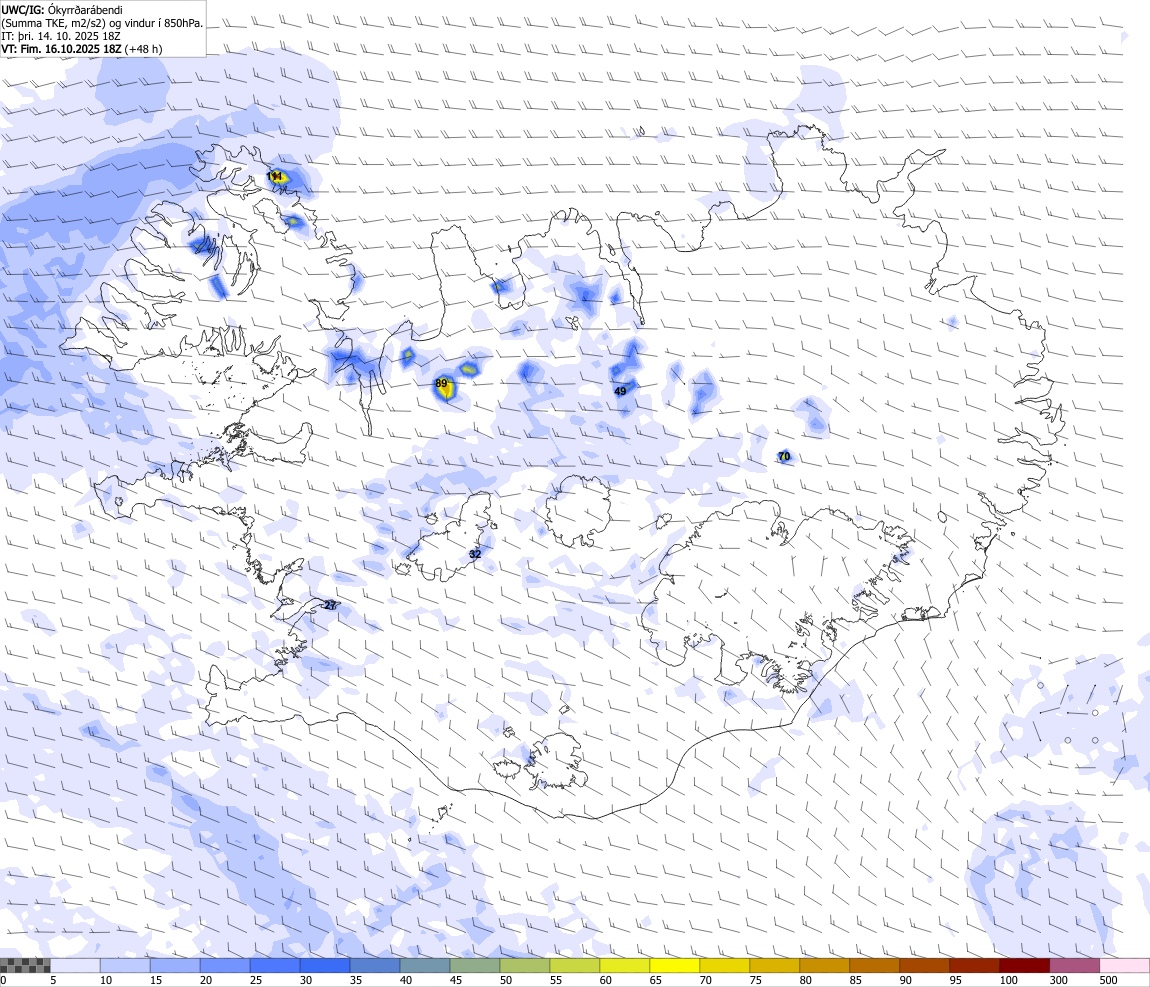Screen dimensions: 1150x987
Task: Click the '(Summa TKE, m2/s2) og vindur í 850hPa.' line
Action: click(102, 23)
